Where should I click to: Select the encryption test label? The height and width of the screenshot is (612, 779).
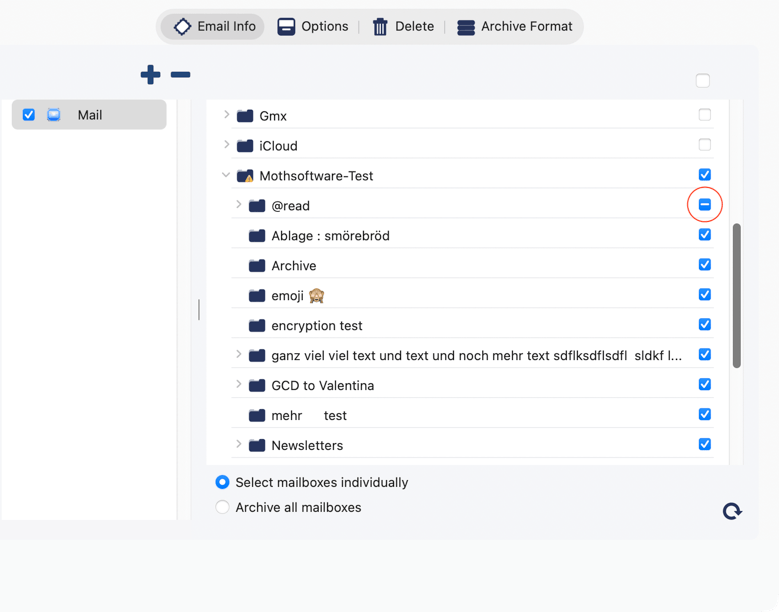317,326
